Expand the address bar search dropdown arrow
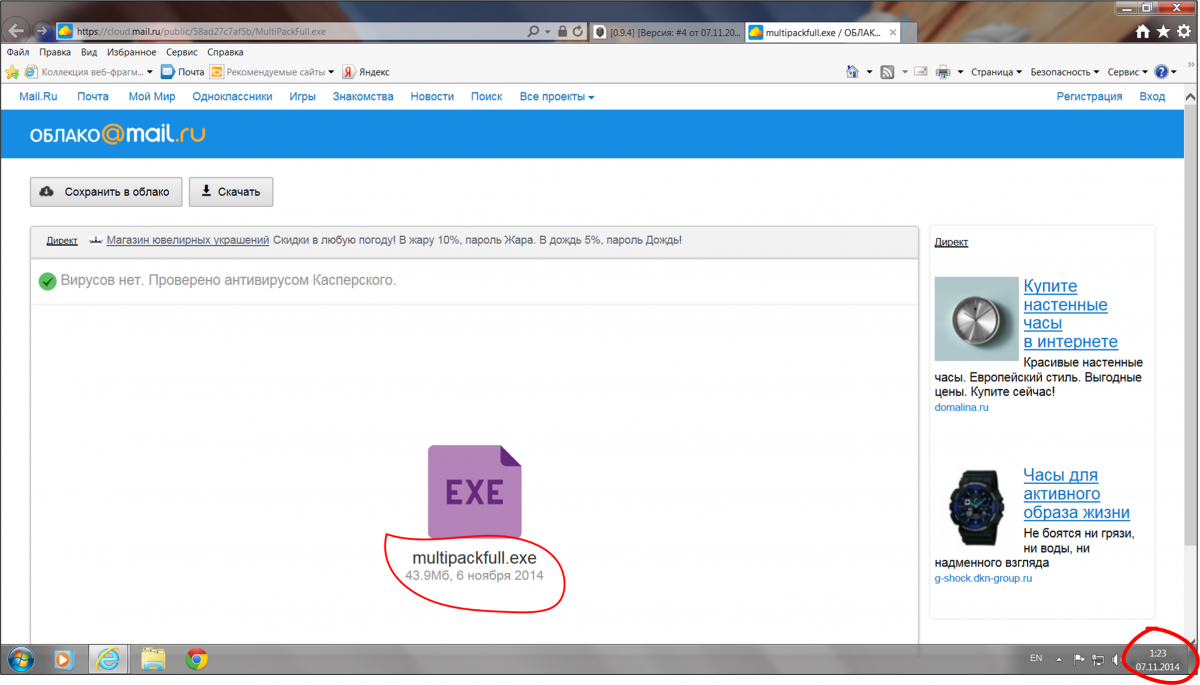The width and height of the screenshot is (1200, 685). [547, 32]
